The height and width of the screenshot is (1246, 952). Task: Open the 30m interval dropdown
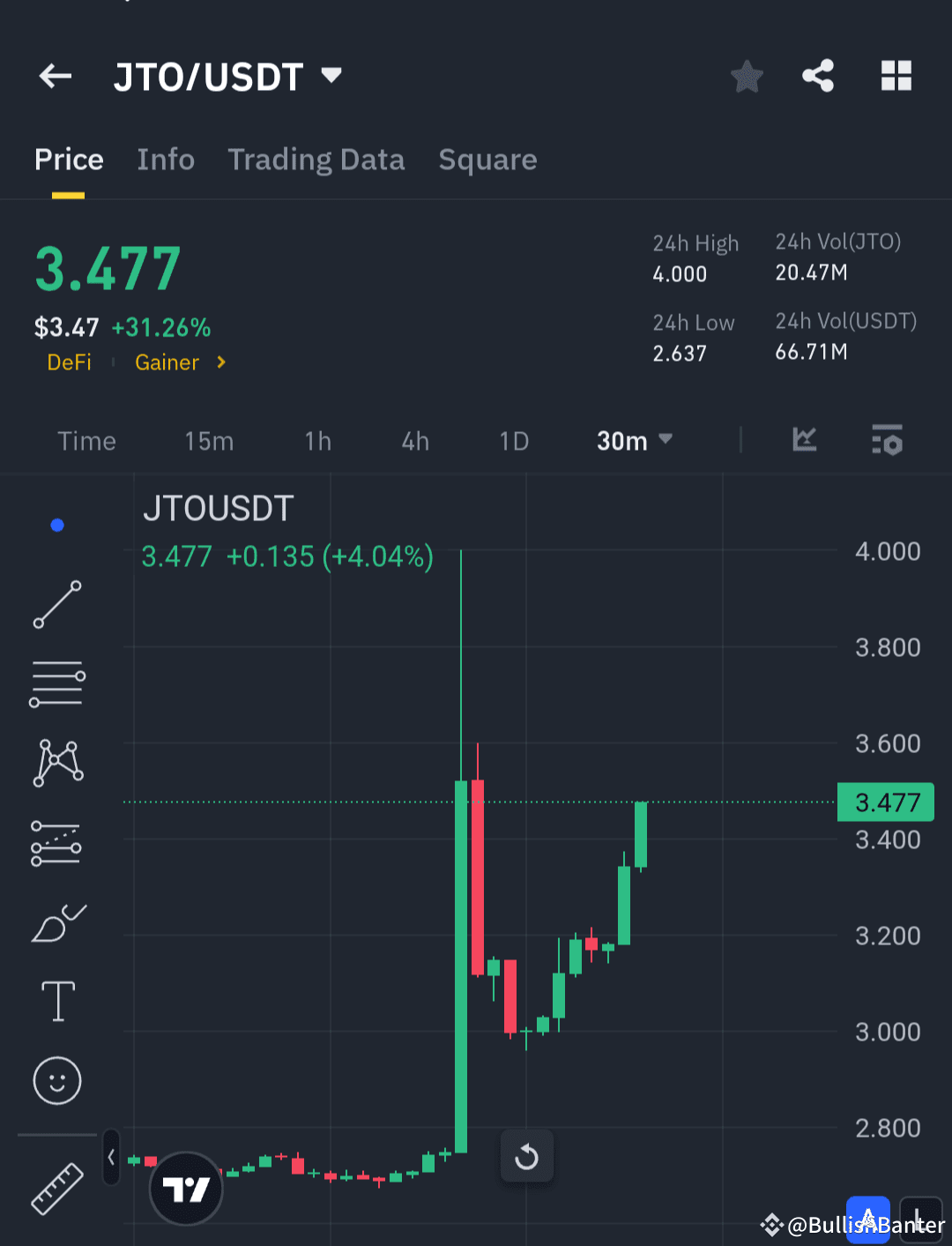(633, 441)
